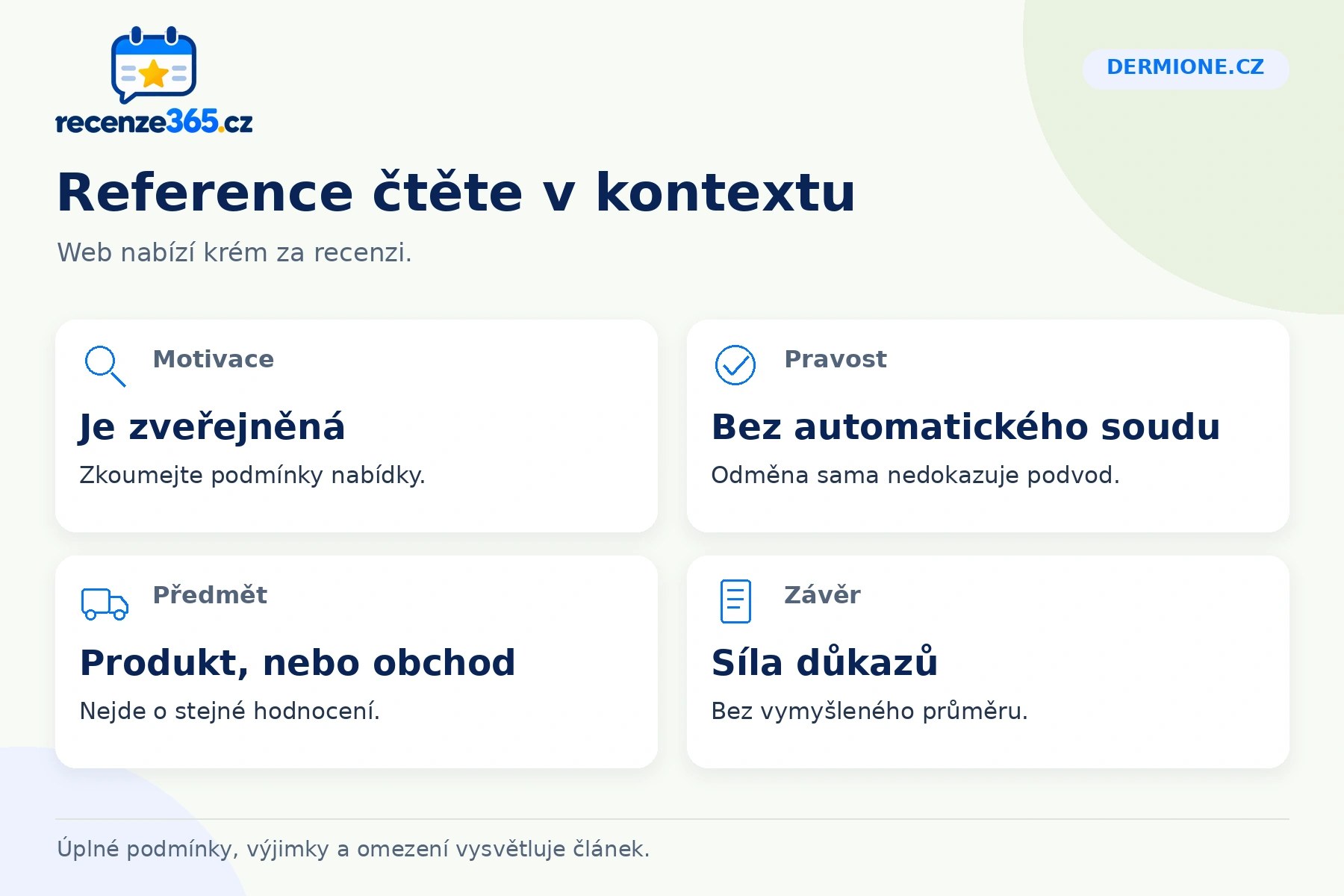Click the recenze365.cz wordmark text

point(155,122)
